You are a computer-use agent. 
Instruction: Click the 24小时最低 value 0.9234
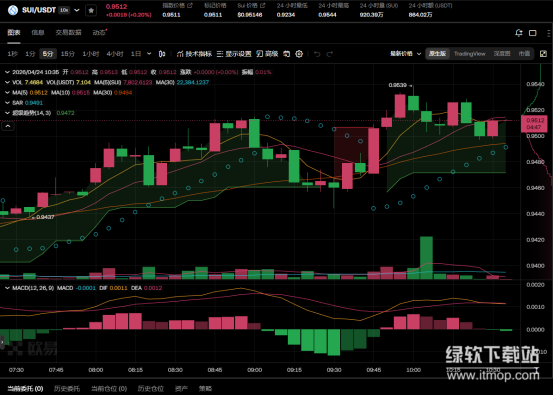(286, 15)
